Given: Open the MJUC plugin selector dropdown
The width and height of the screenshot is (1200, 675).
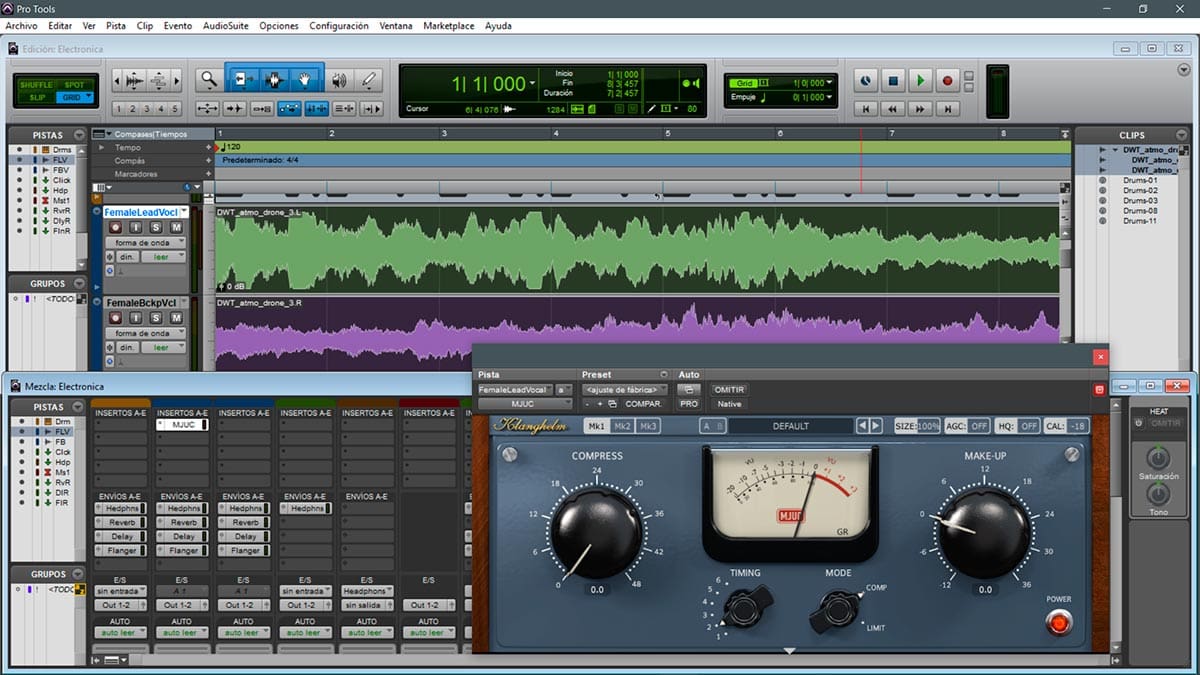Looking at the screenshot, I should 524,404.
